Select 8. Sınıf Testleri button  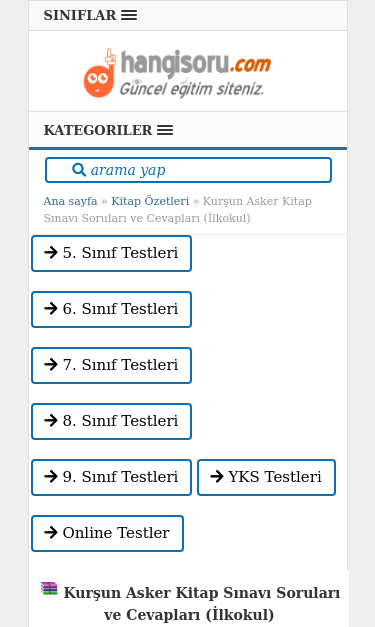tap(112, 421)
